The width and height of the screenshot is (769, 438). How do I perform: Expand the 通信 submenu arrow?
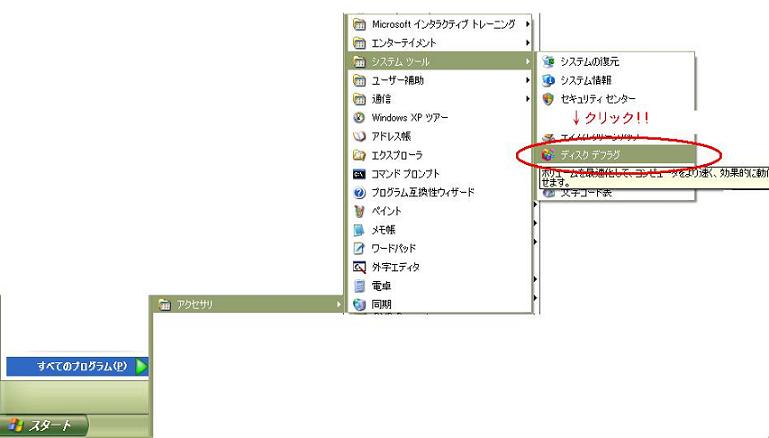(527, 99)
